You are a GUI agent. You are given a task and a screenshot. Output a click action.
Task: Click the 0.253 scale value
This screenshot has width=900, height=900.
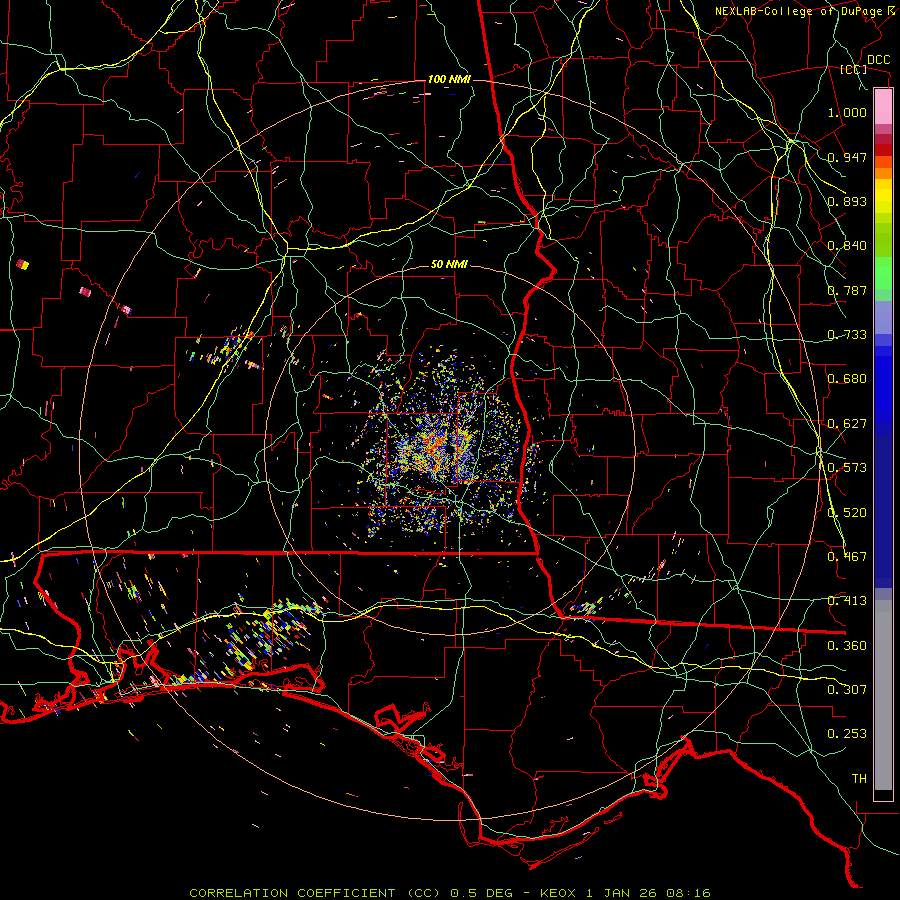pyautogui.click(x=847, y=734)
